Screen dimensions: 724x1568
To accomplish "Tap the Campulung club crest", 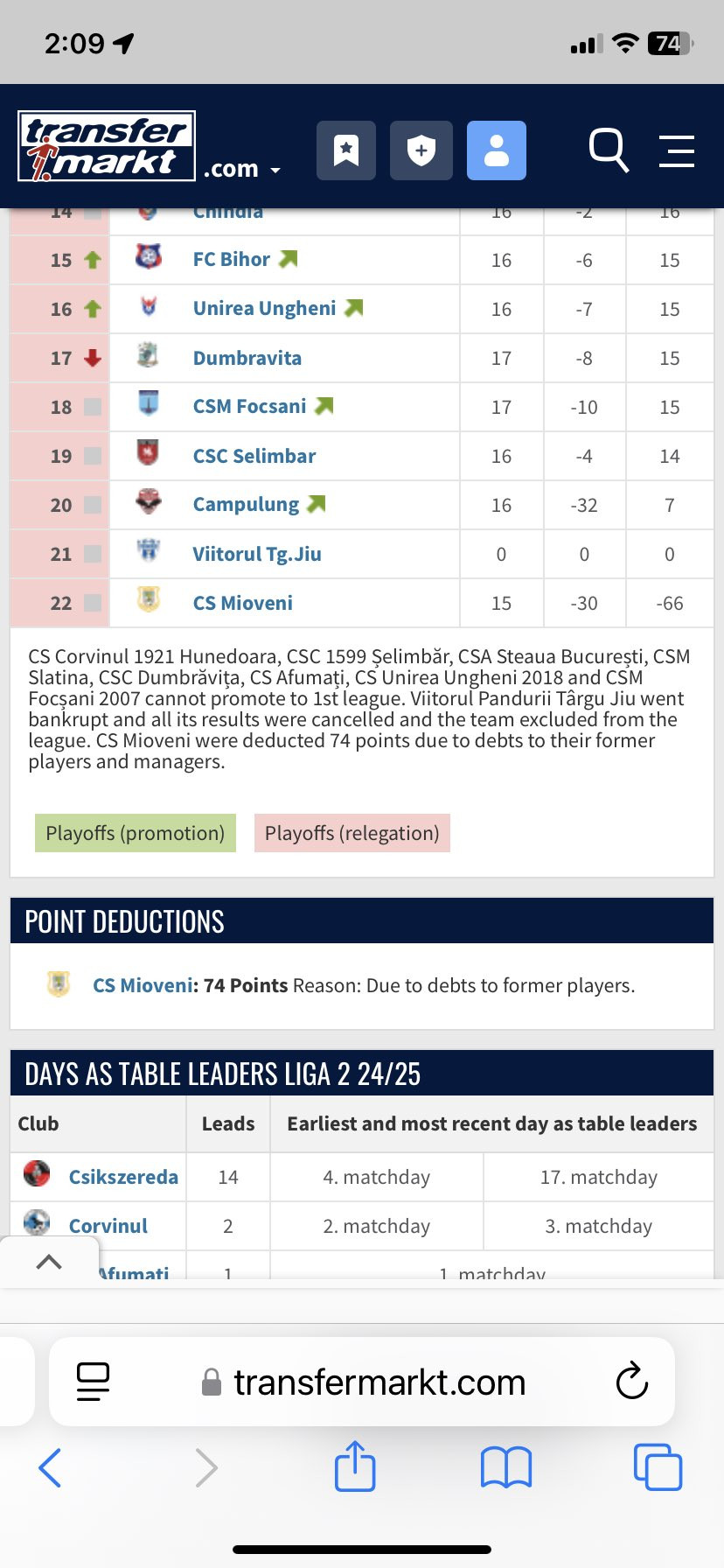I will (x=149, y=501).
